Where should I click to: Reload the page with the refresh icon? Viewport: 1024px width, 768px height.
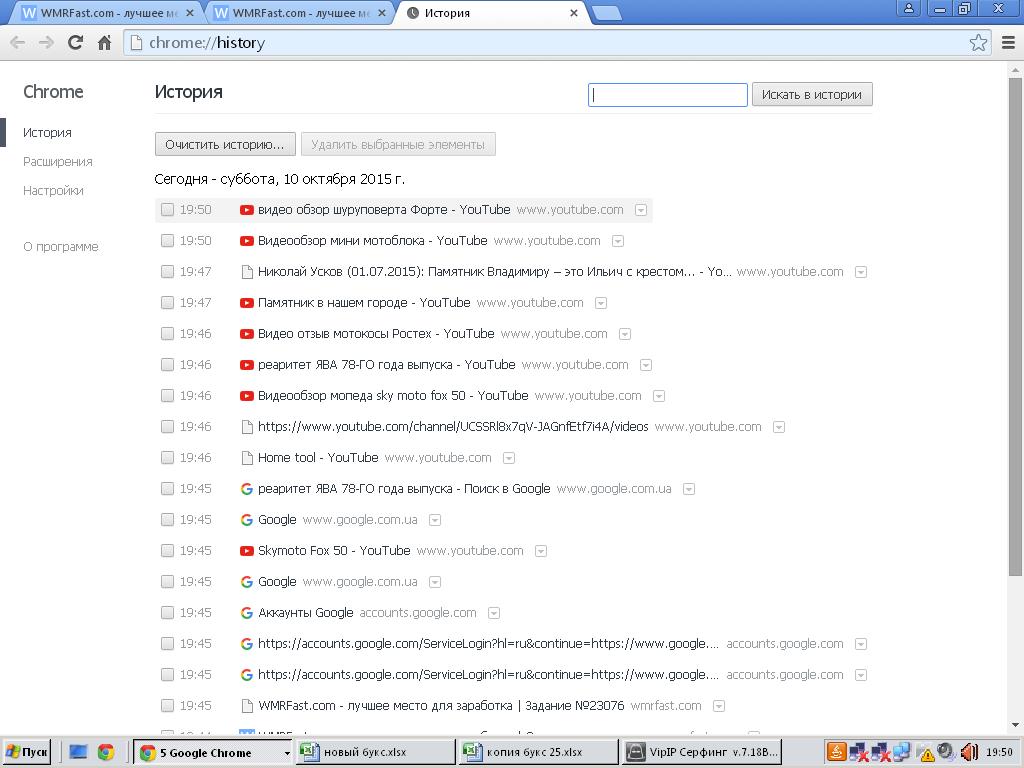(75, 42)
